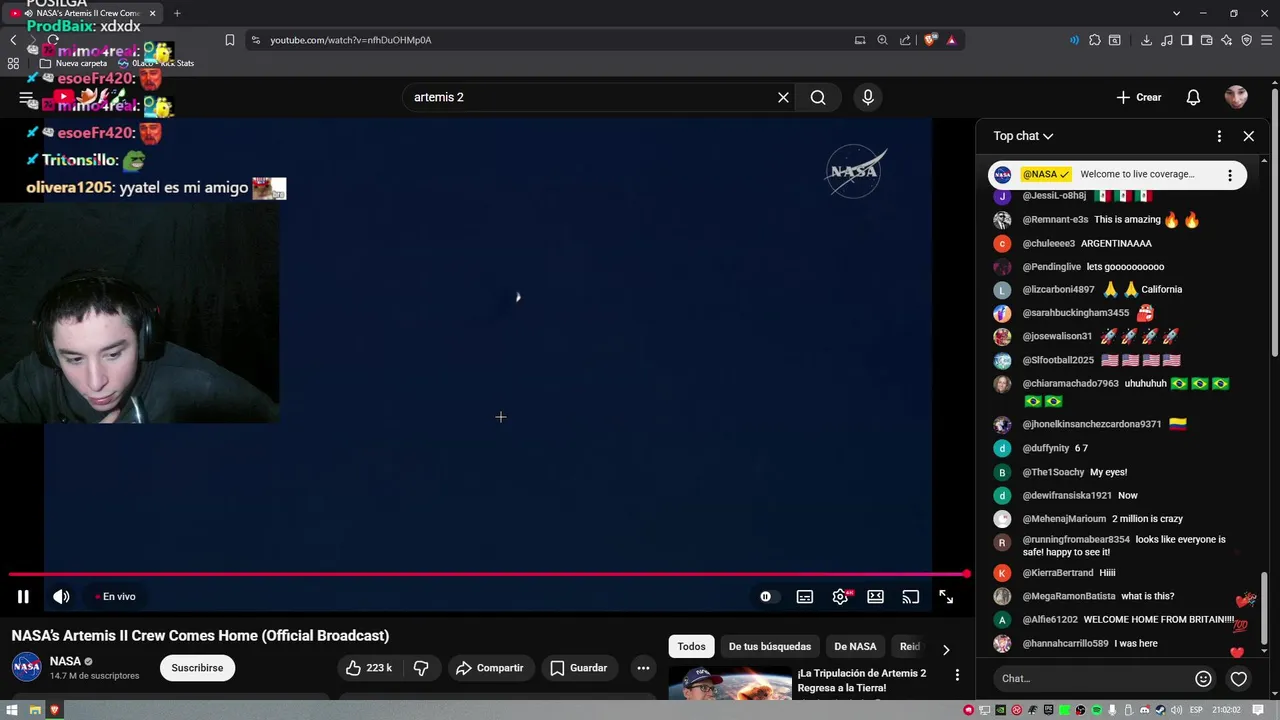Screen dimensions: 1280x720
Task: Open more actions next to Guardar
Action: (x=643, y=668)
